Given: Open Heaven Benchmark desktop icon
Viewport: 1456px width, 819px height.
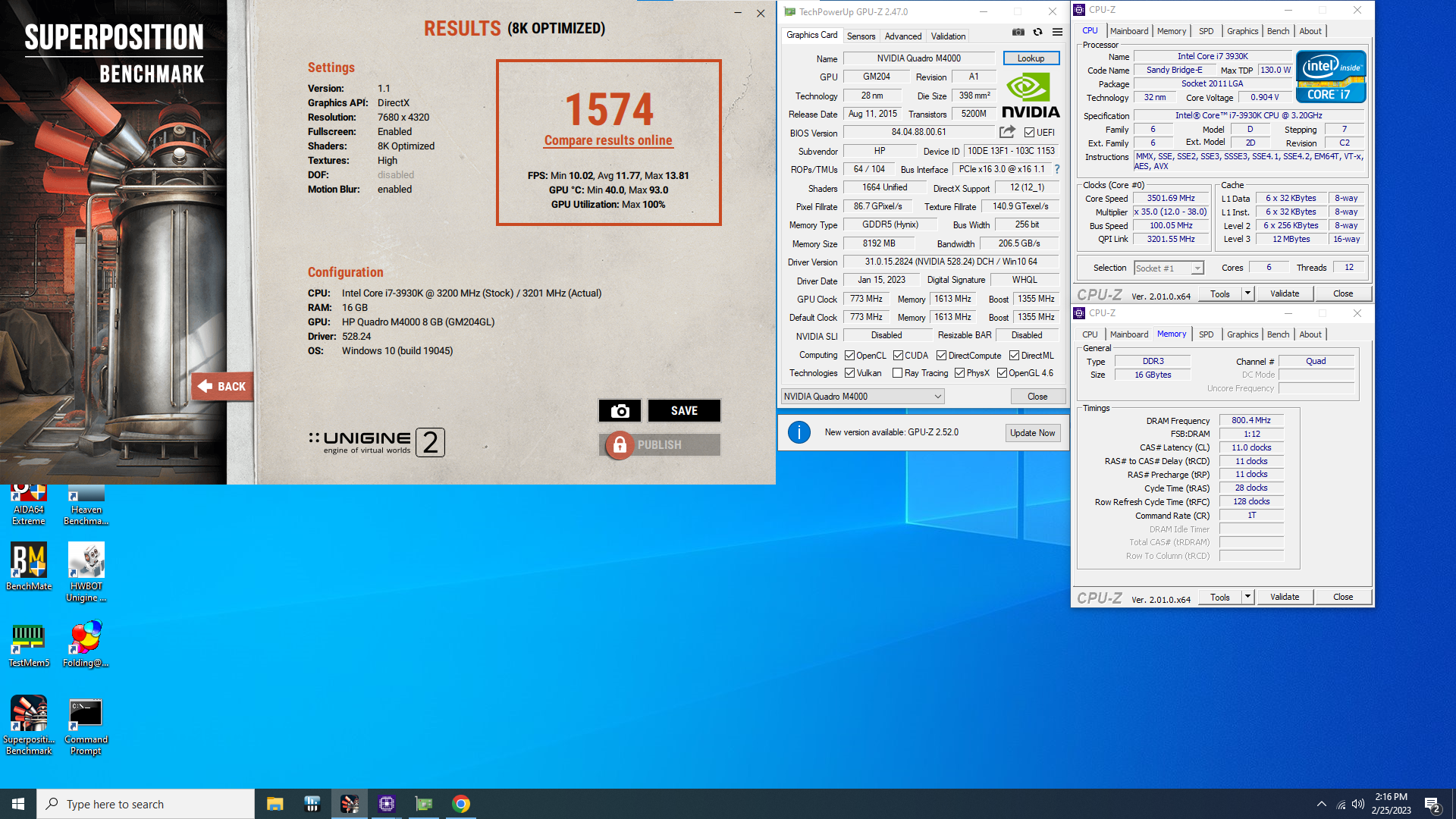Looking at the screenshot, I should tap(86, 505).
